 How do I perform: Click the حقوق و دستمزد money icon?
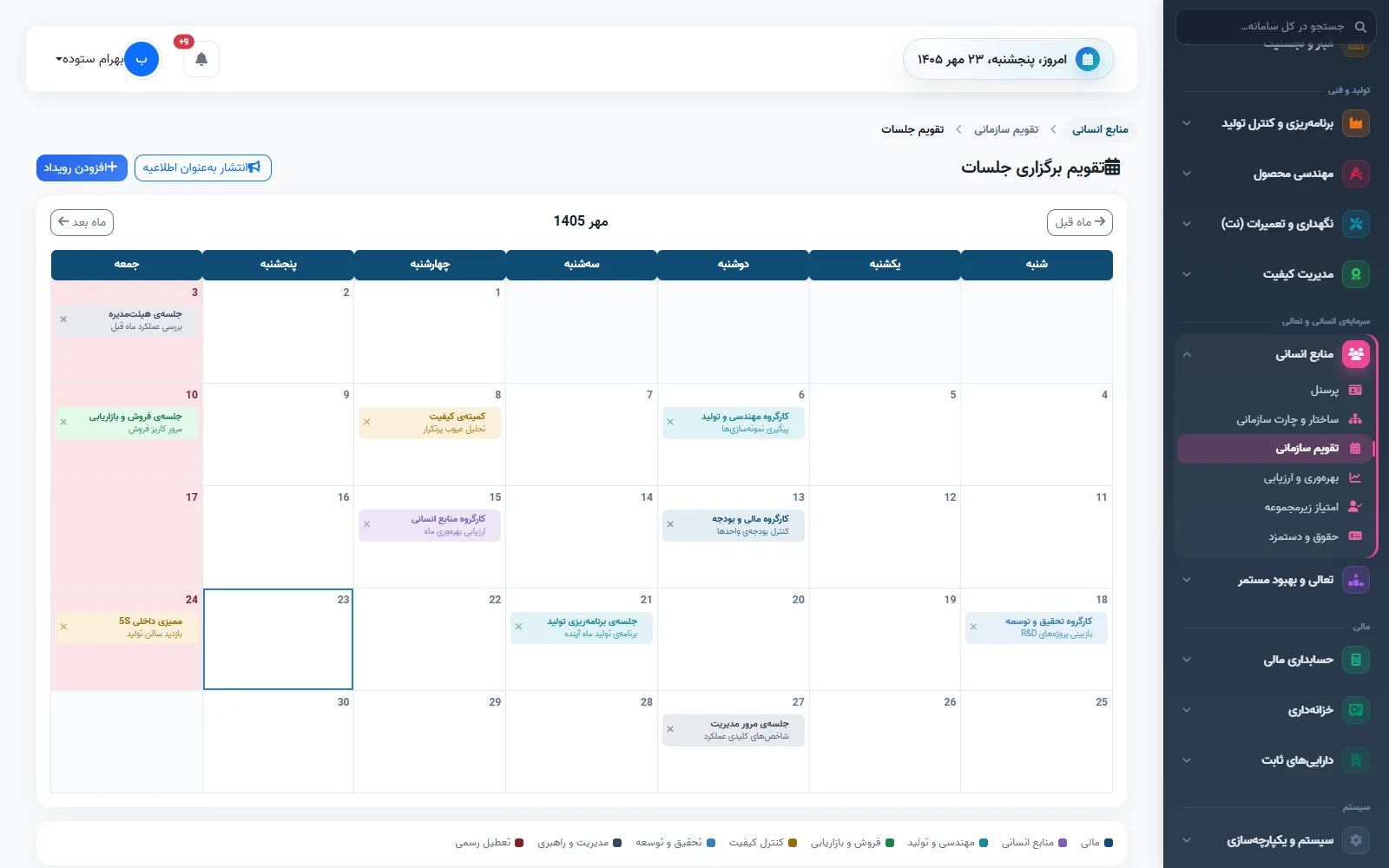[x=1356, y=536]
